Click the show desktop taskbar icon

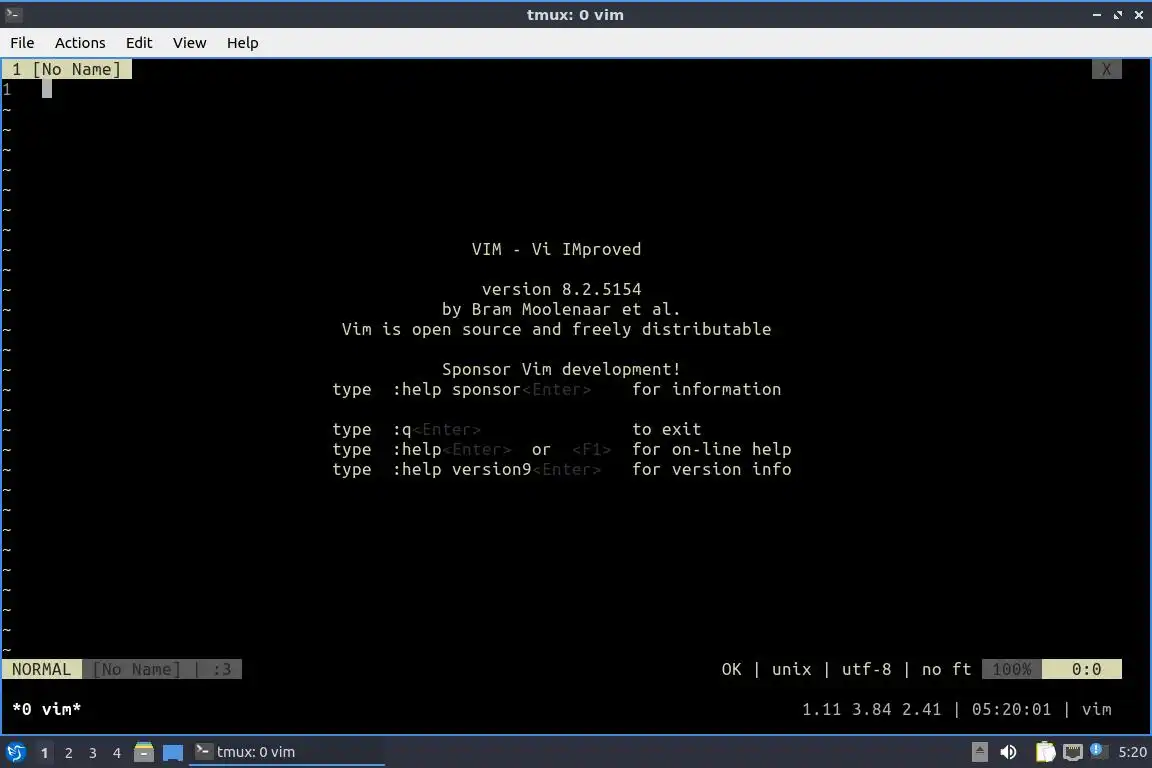173,753
